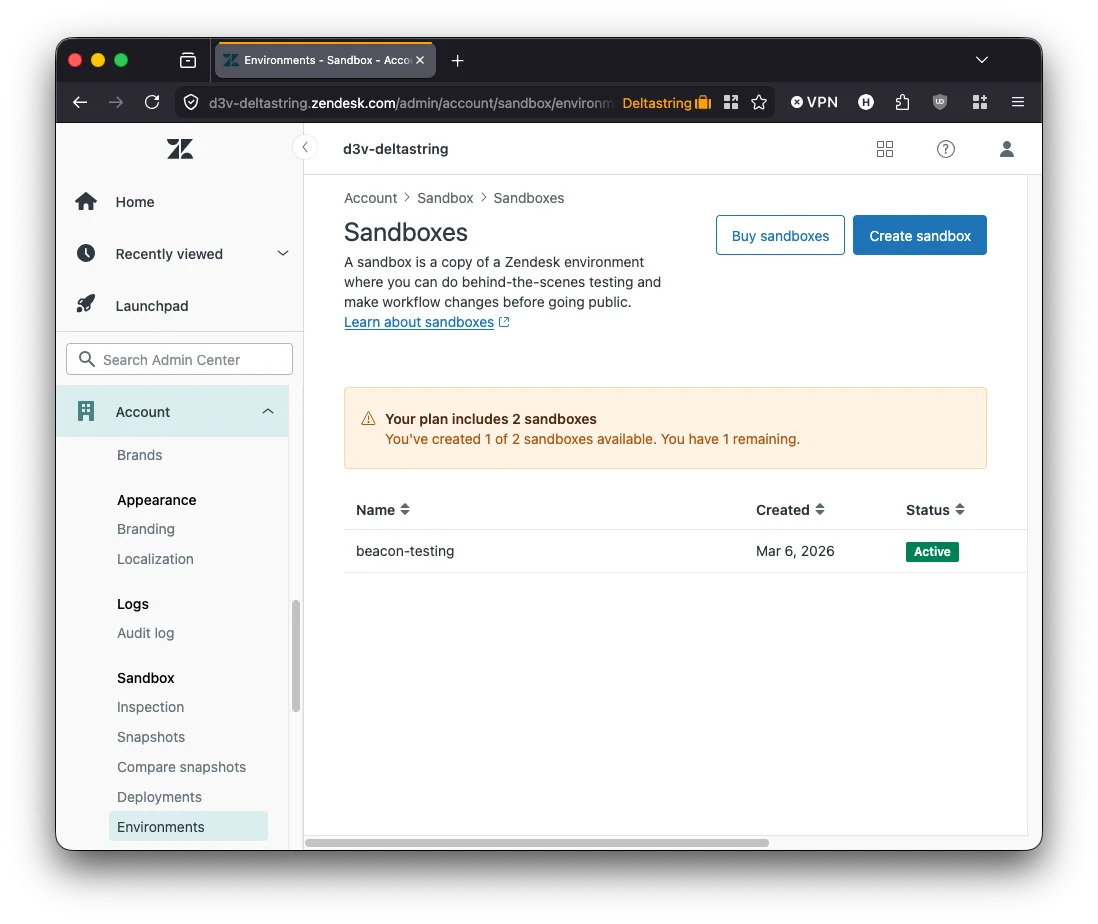Sort table by Status column
This screenshot has width=1098, height=924.
[x=935, y=510]
